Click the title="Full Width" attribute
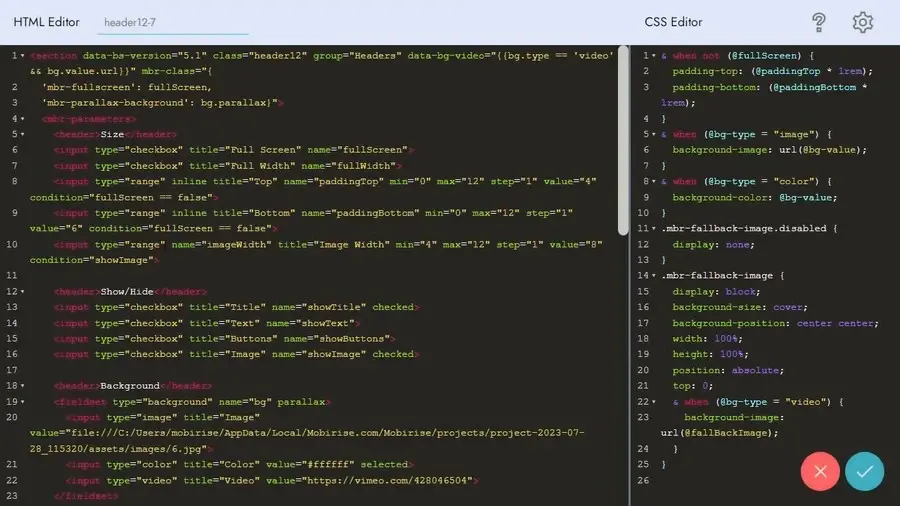The height and width of the screenshot is (506, 900). 242,166
